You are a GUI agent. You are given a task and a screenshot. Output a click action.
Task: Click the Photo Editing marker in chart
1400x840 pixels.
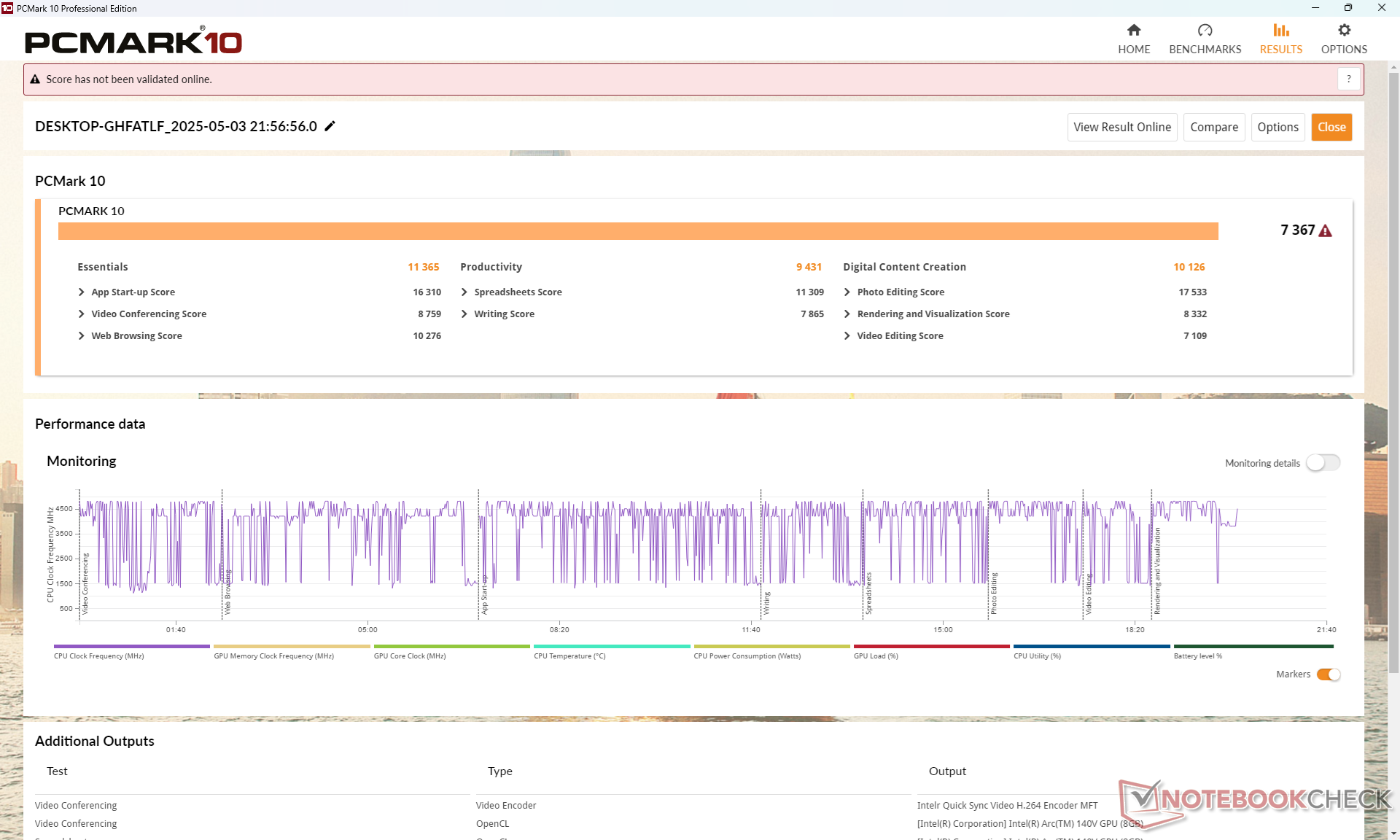pyautogui.click(x=993, y=594)
